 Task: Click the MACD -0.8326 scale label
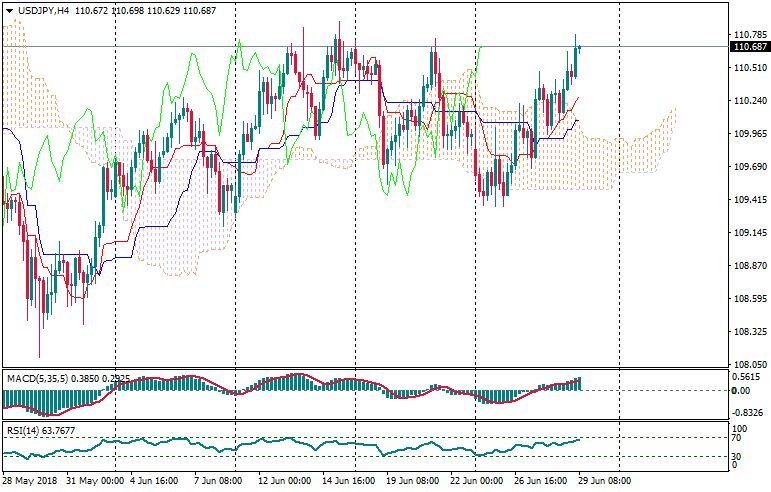pyautogui.click(x=748, y=411)
